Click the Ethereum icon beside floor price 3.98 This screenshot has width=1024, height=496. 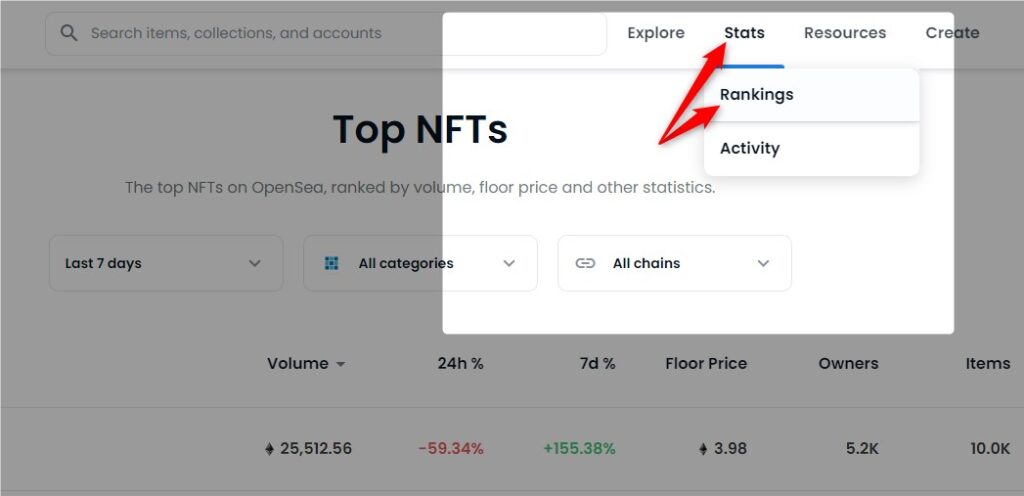pos(703,449)
